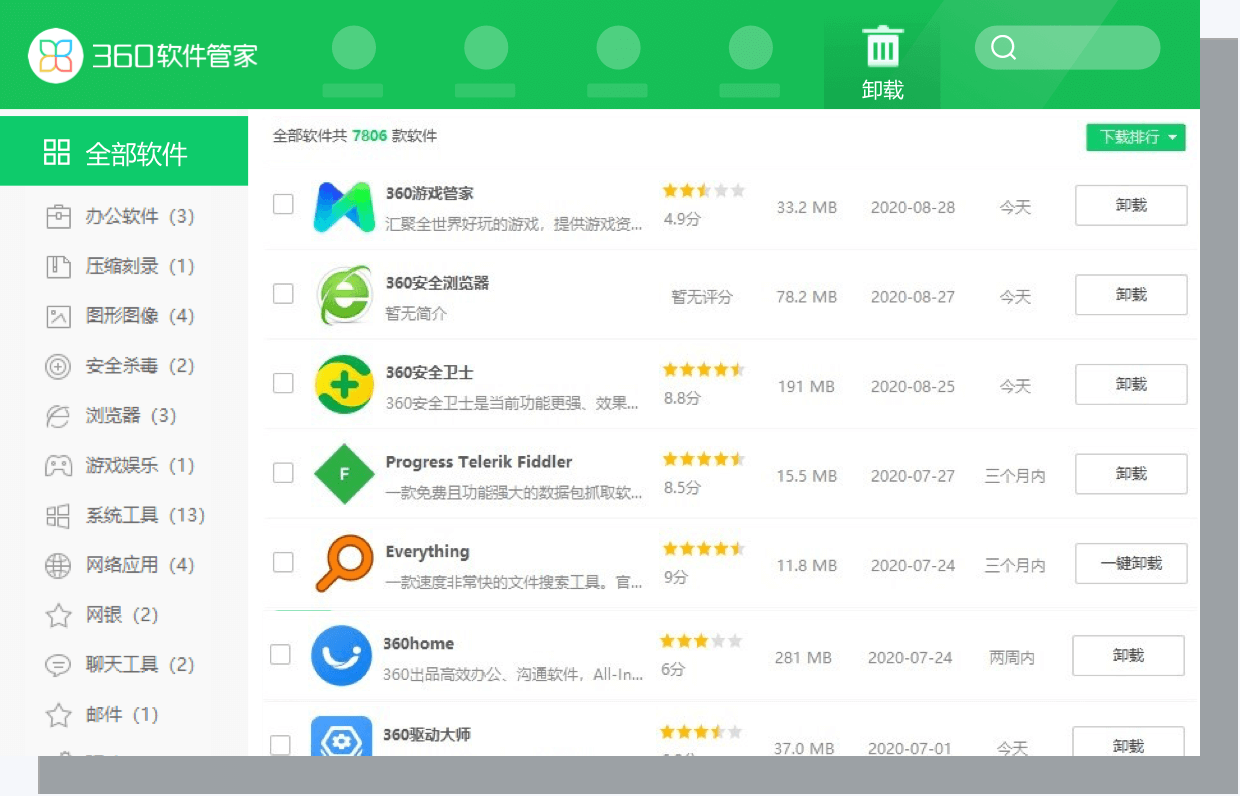The image size is (1240, 796).
Task: Check the checkbox for Progress Telerik Fiddler
Action: tap(283, 473)
